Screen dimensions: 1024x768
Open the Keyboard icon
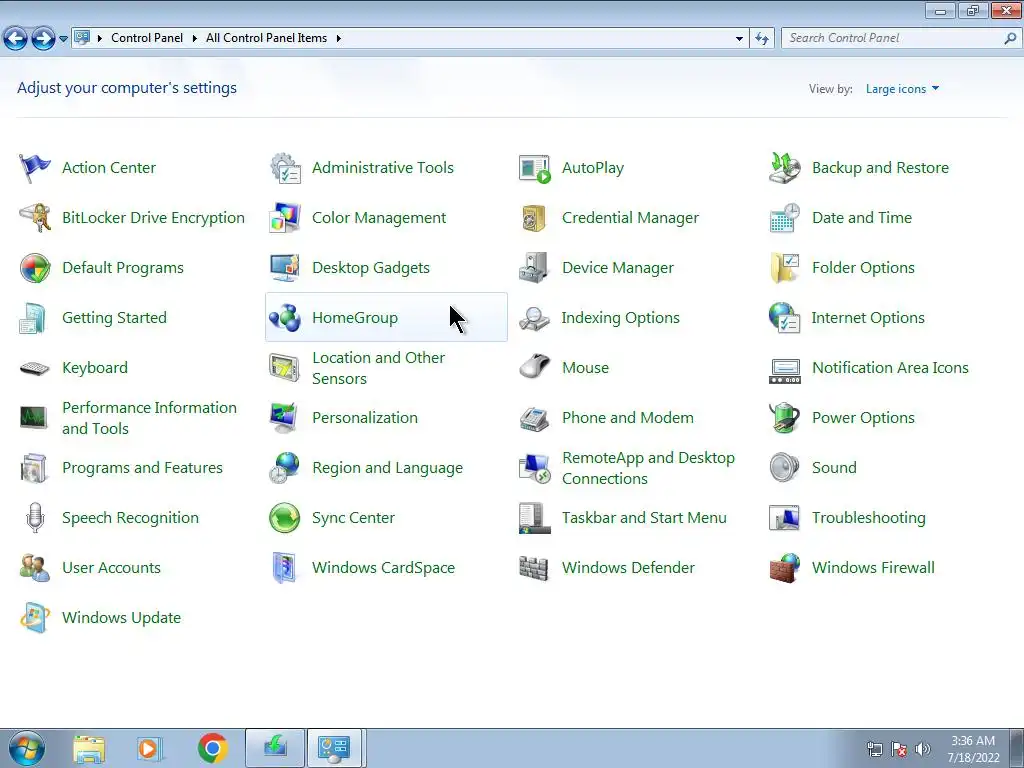click(x=35, y=368)
